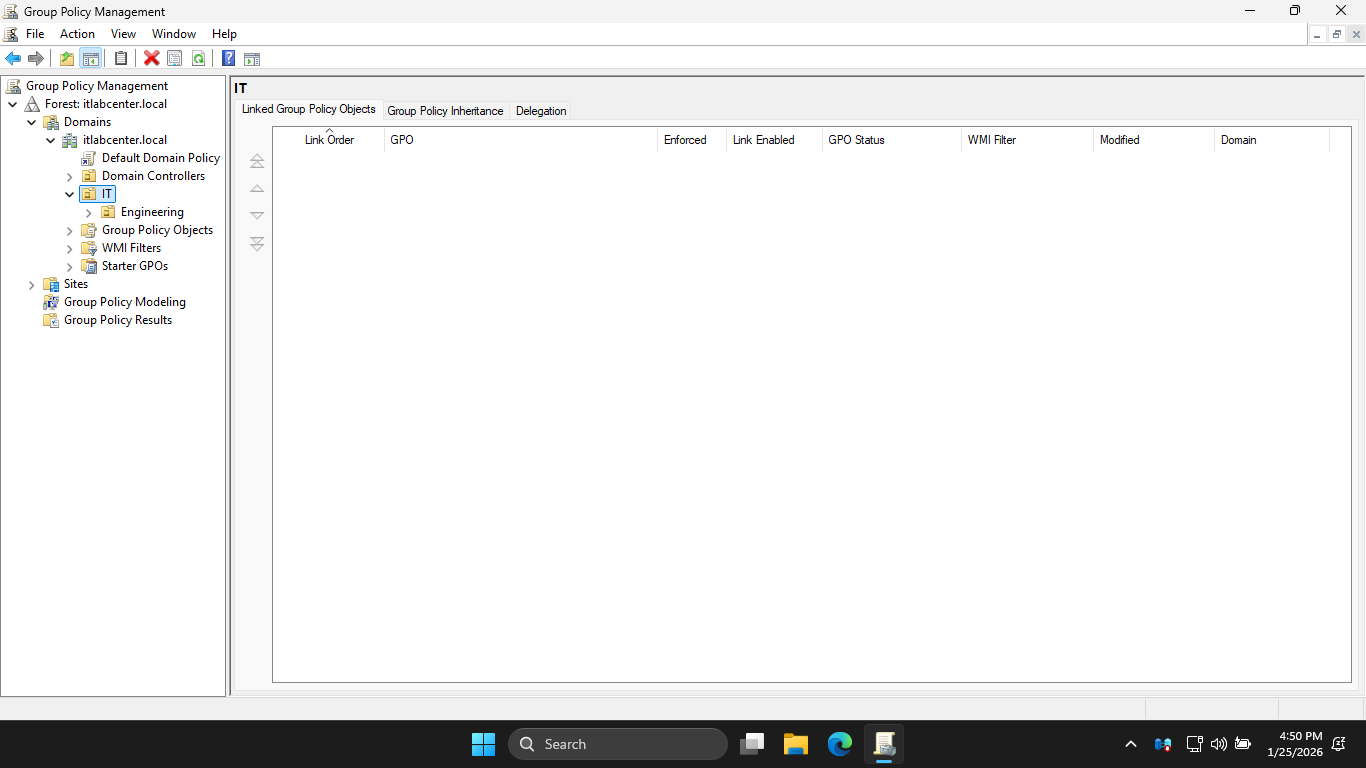
Task: Click the red Delete toolbar icon
Action: tap(152, 59)
